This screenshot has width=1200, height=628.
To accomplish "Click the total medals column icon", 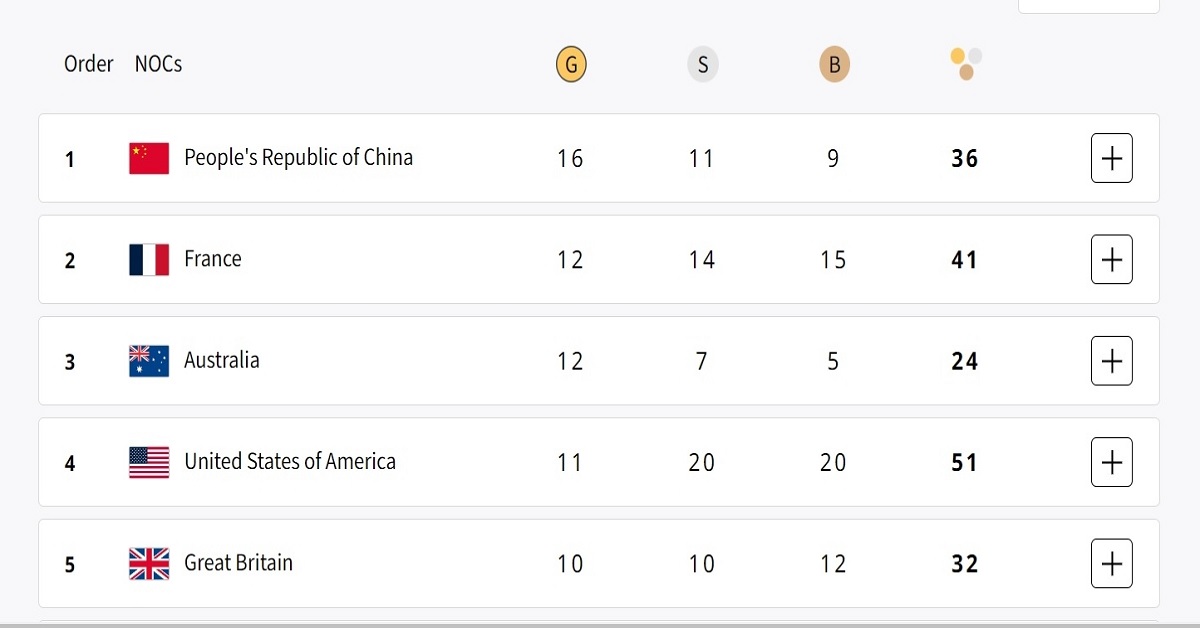I will 965,64.
